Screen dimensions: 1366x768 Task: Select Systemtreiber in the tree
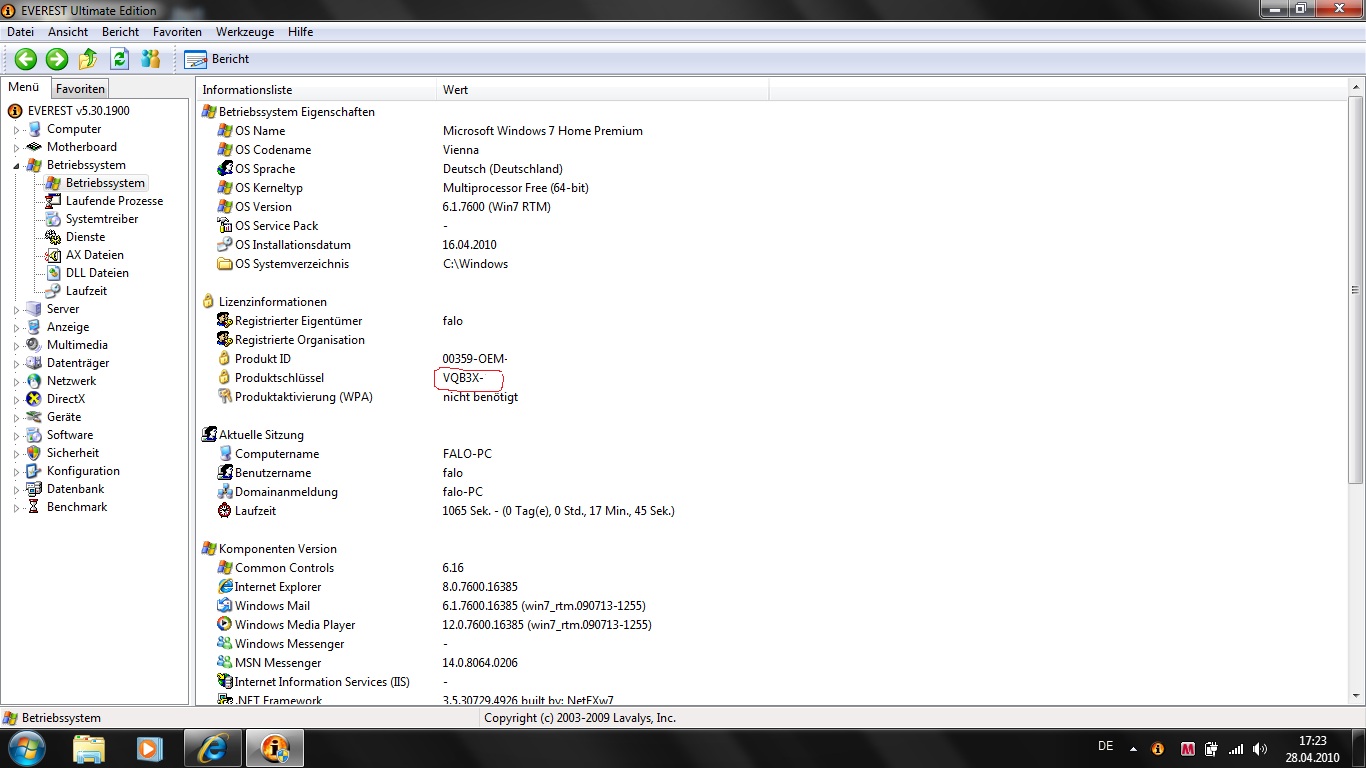coord(102,219)
